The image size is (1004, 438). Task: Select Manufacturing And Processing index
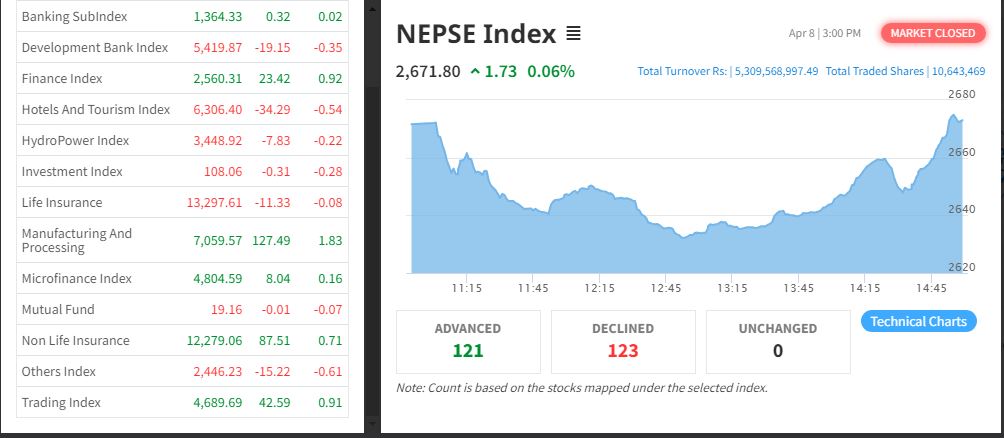click(182, 241)
